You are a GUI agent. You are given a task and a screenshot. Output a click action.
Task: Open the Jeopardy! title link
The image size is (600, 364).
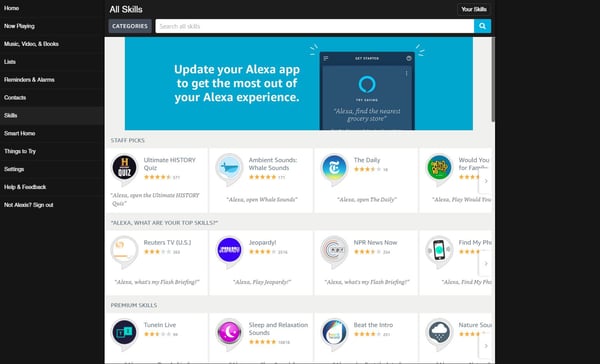tap(262, 242)
